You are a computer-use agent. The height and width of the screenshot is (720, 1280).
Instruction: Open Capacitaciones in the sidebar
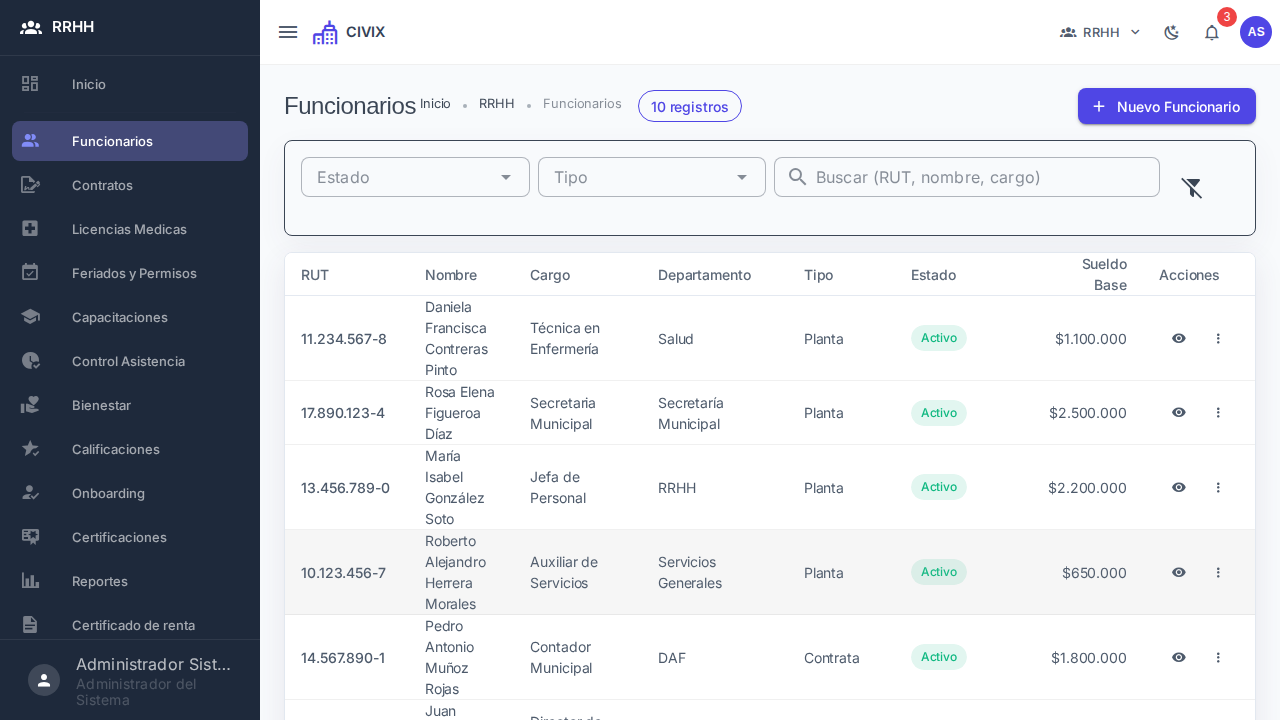pyautogui.click(x=130, y=317)
